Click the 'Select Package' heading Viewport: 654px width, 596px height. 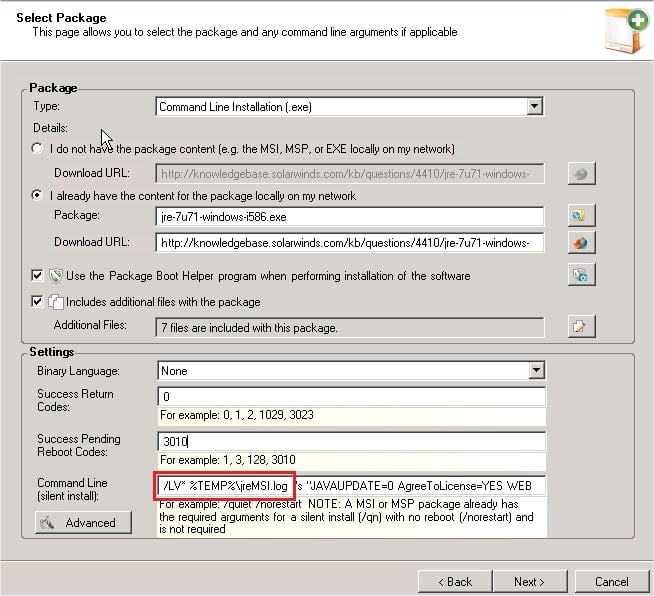[61, 18]
